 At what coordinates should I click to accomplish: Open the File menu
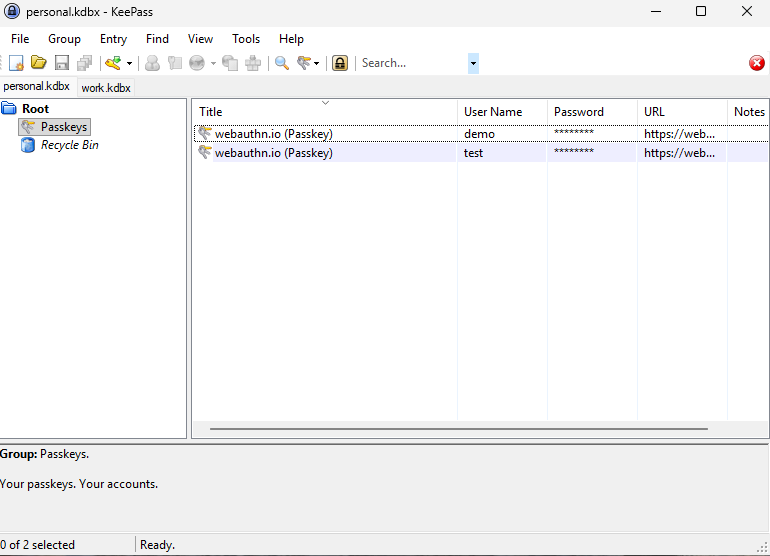pyautogui.click(x=20, y=39)
